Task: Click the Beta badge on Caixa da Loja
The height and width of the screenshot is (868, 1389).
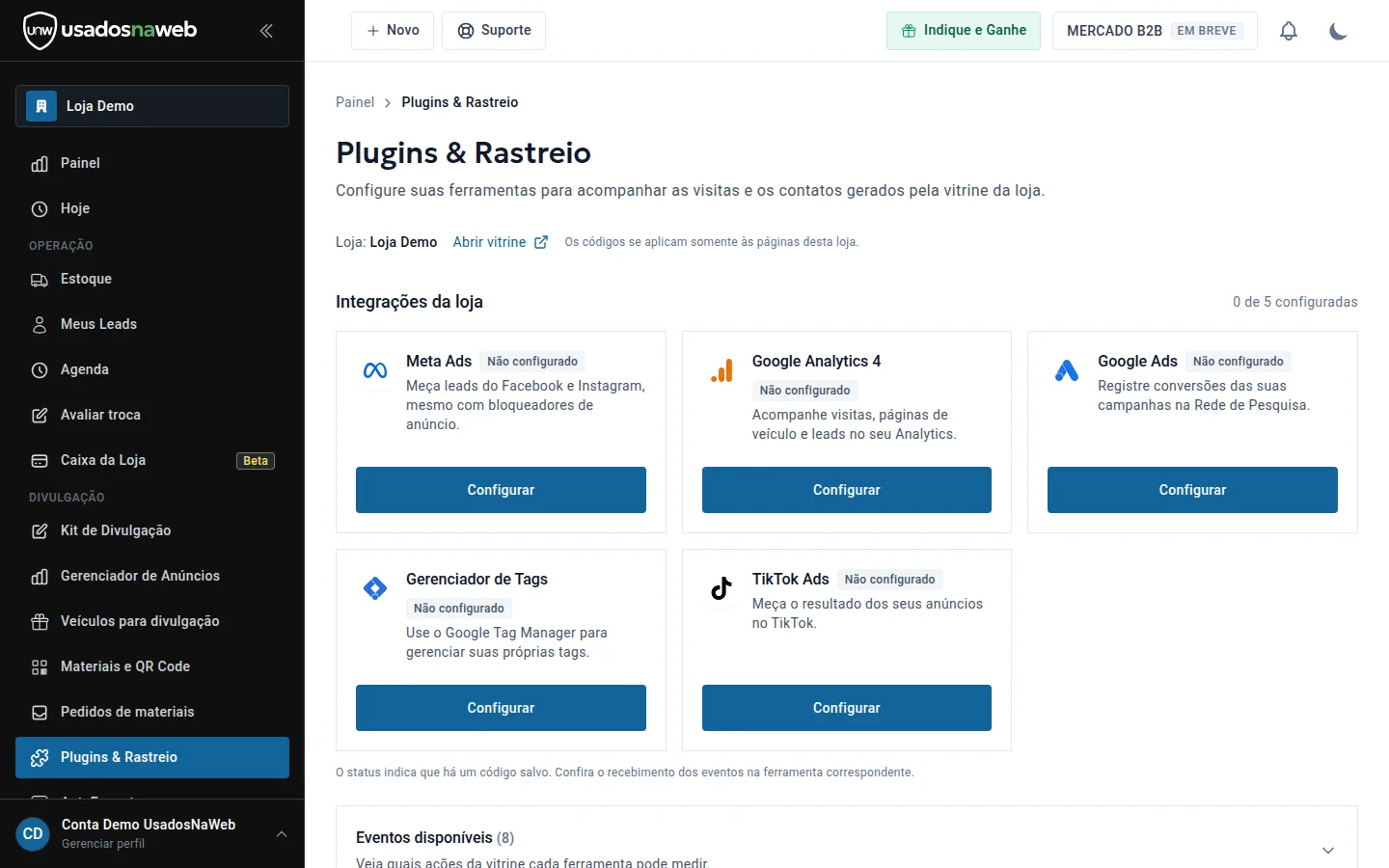Action: point(256,461)
